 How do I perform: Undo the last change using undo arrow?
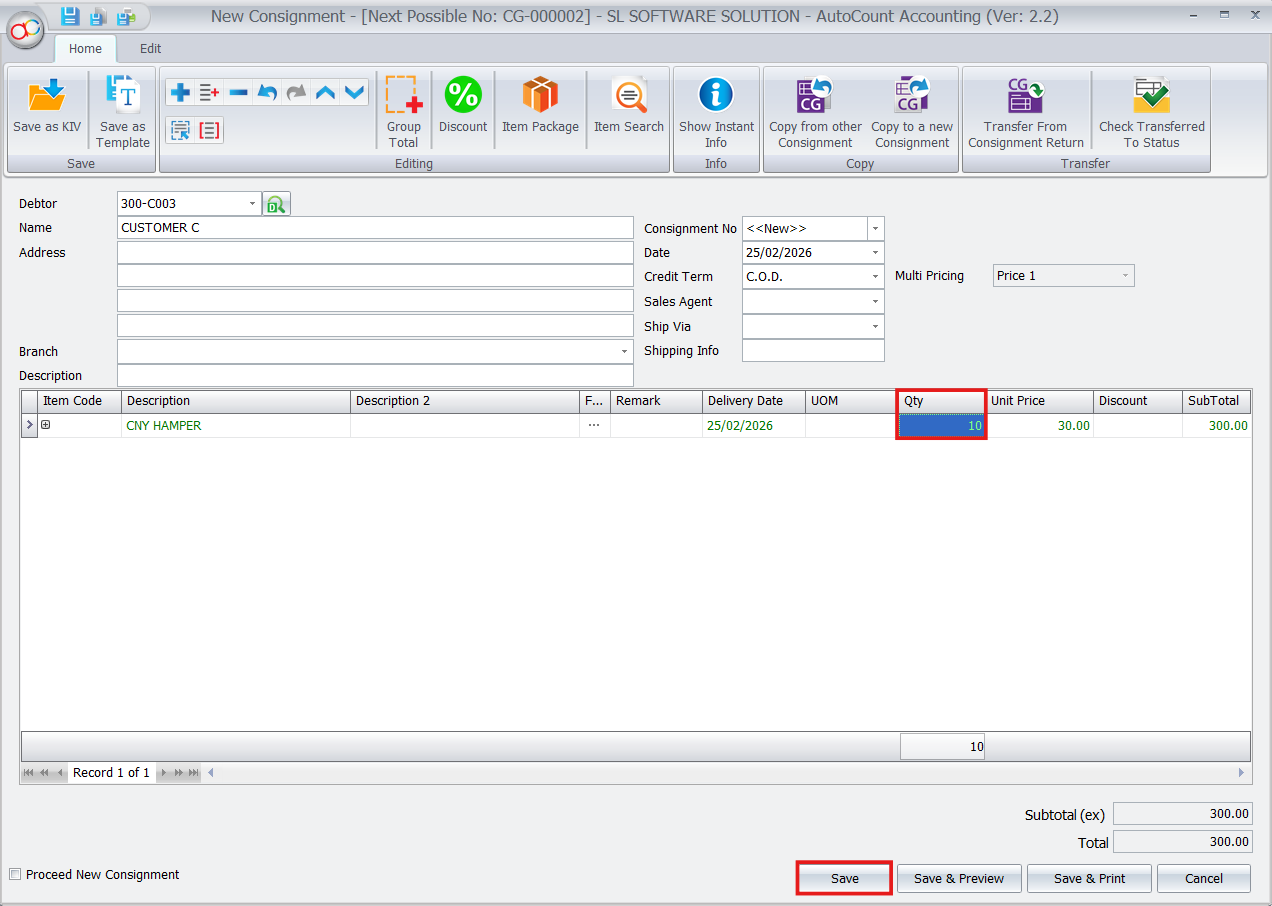click(x=267, y=91)
